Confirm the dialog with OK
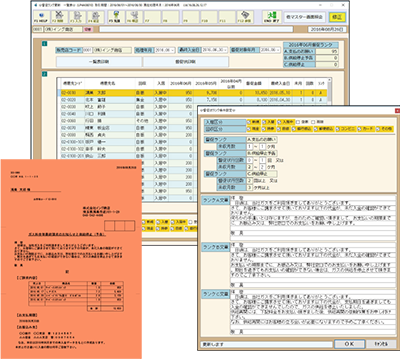Screen dimensions: 400x360 350,344
